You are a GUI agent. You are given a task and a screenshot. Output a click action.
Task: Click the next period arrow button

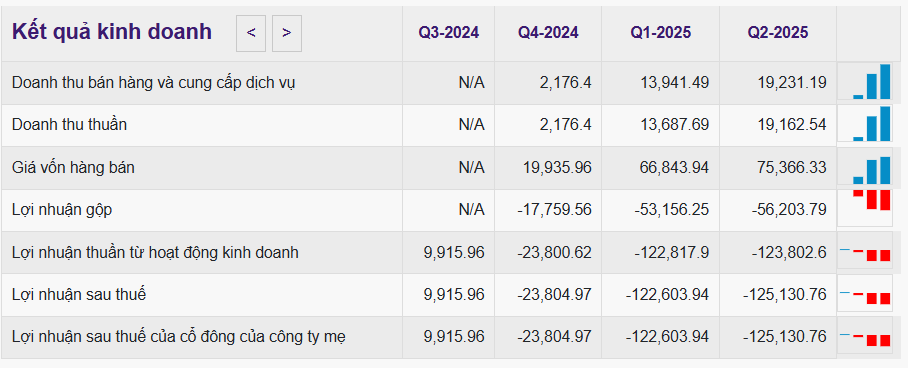click(287, 34)
